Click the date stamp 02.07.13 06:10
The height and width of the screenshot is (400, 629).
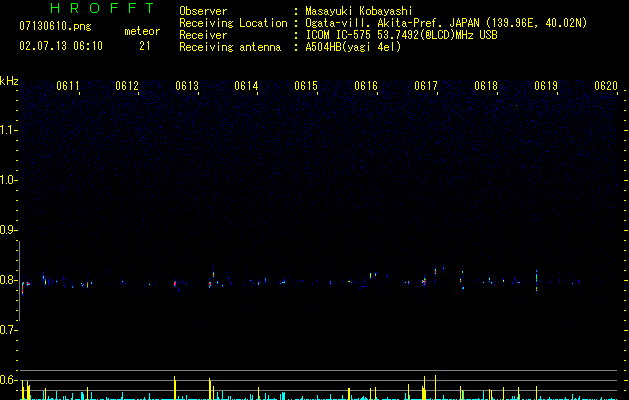pyautogui.click(x=61, y=46)
